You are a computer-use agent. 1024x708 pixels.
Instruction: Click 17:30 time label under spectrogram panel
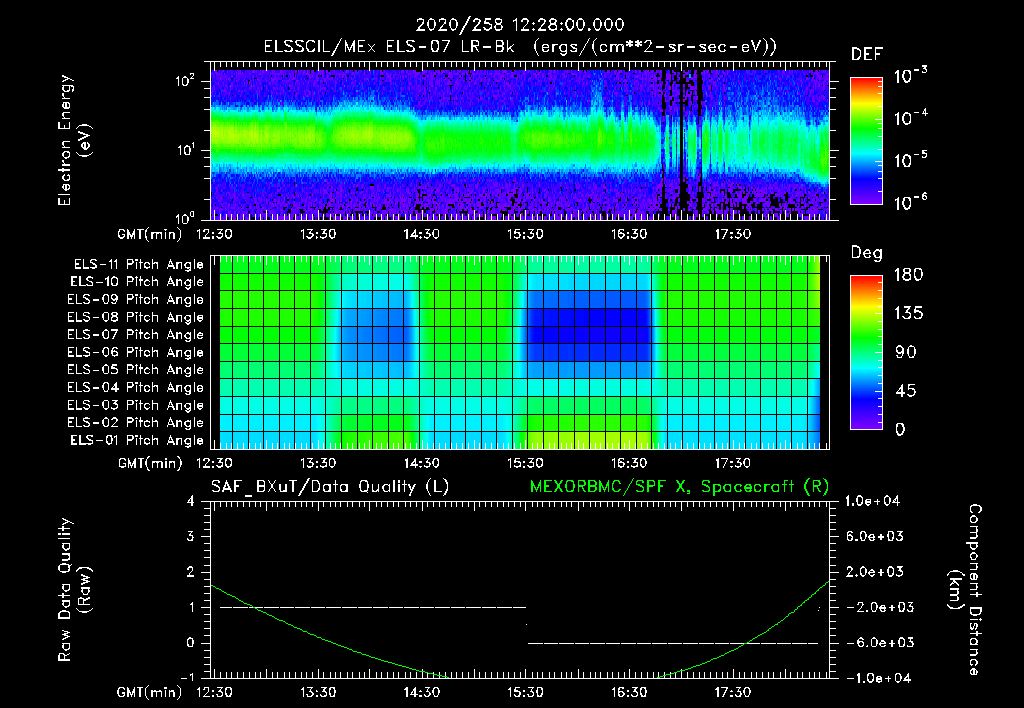pos(733,234)
